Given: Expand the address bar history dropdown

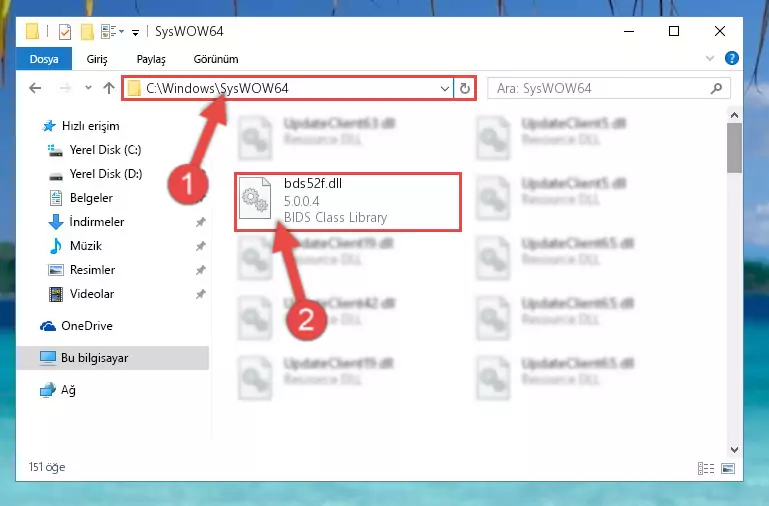Looking at the screenshot, I should 445,89.
